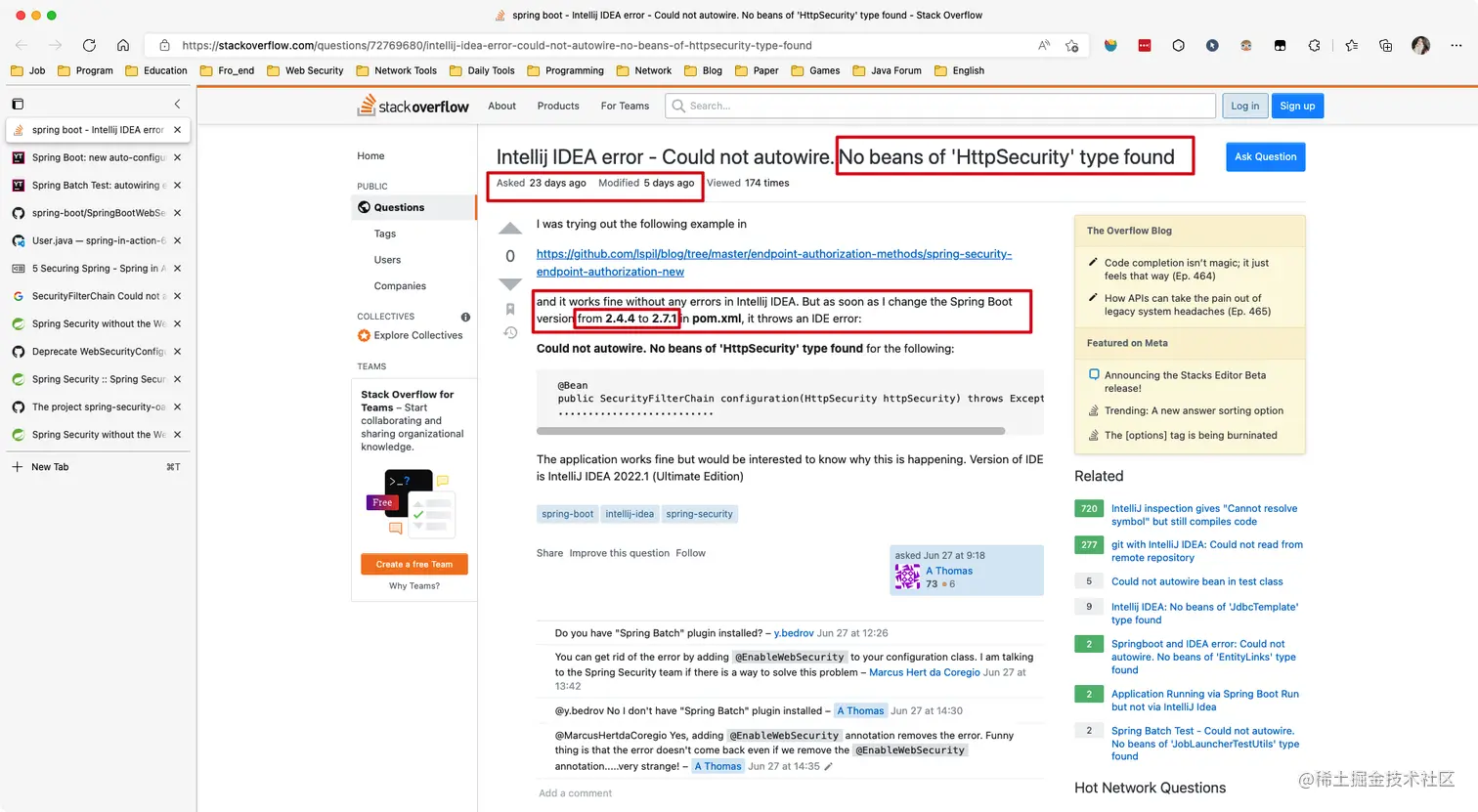Screen dimensions: 1478x812
Task: Downvote the question
Action: click(x=509, y=284)
